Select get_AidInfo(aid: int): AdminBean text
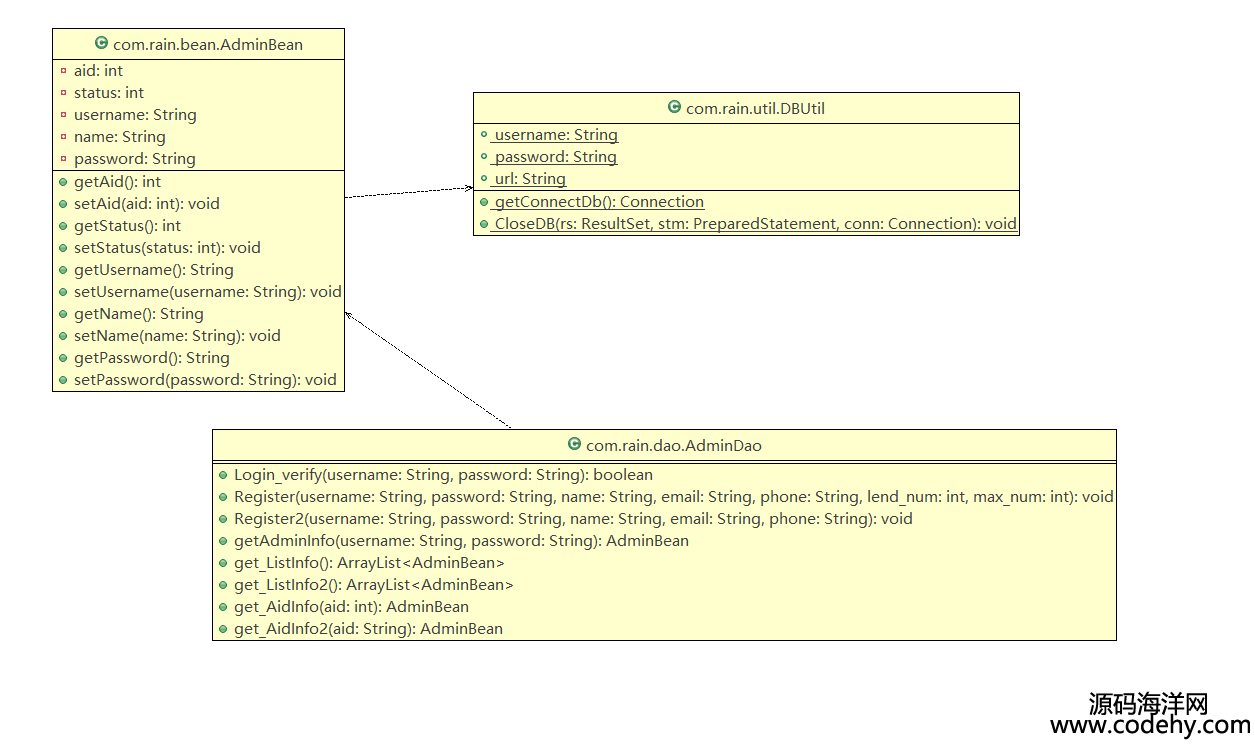This screenshot has height=745, width=1255. (x=351, y=607)
